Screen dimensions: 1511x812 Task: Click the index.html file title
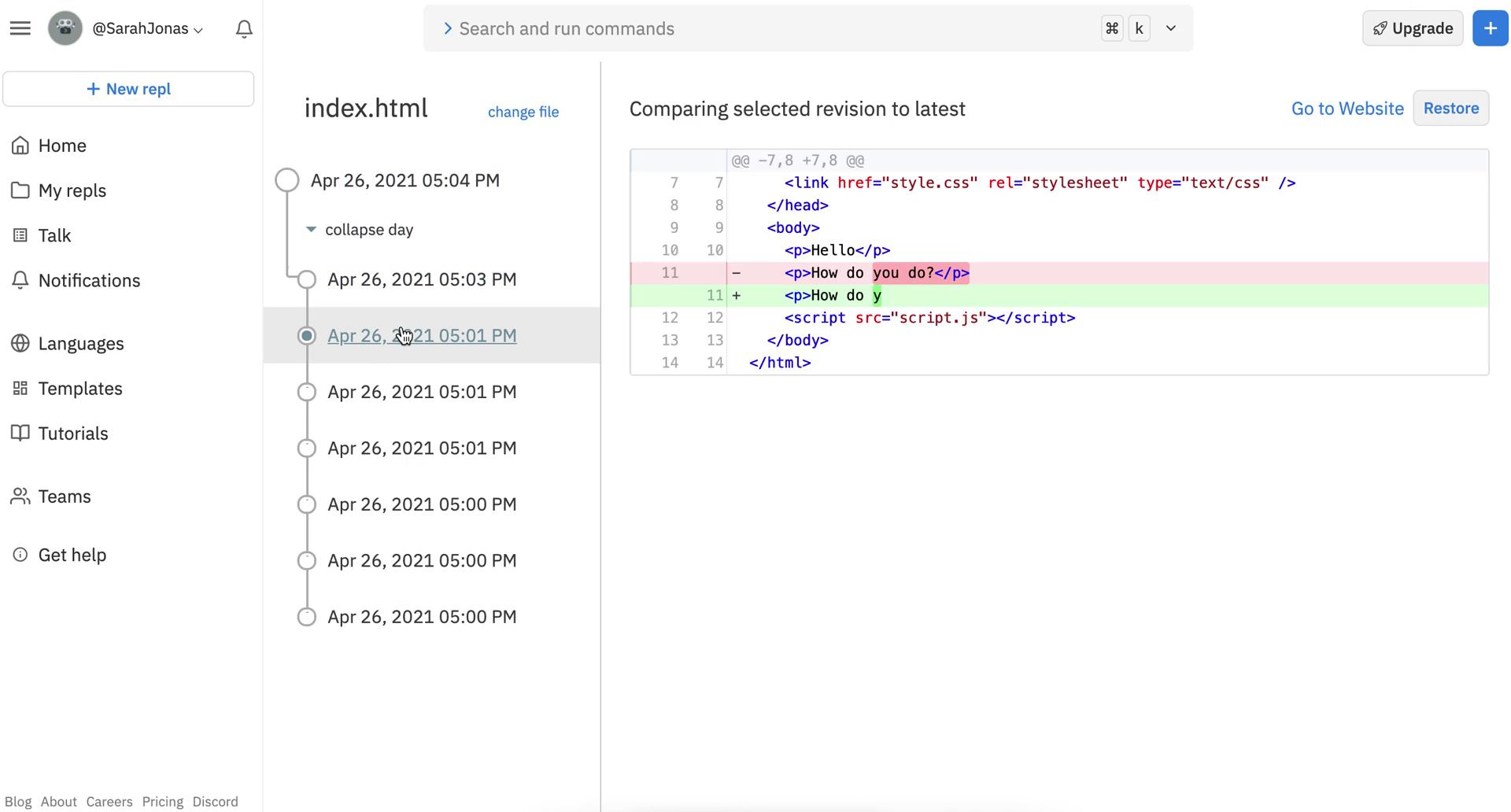[x=366, y=108]
